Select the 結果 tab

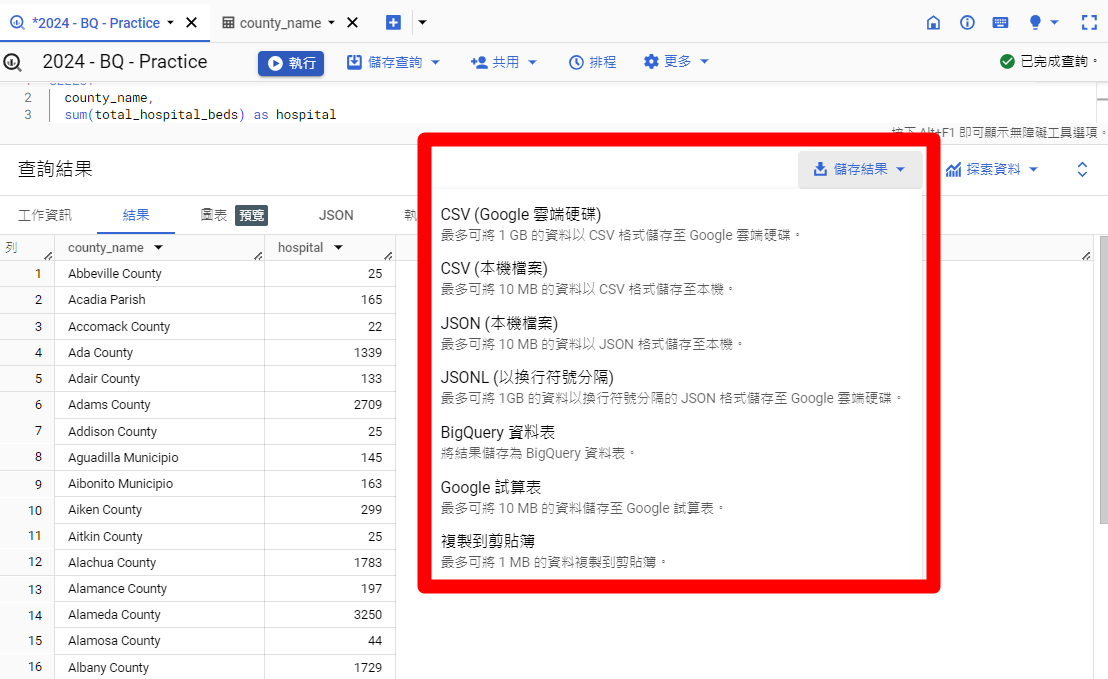136,215
